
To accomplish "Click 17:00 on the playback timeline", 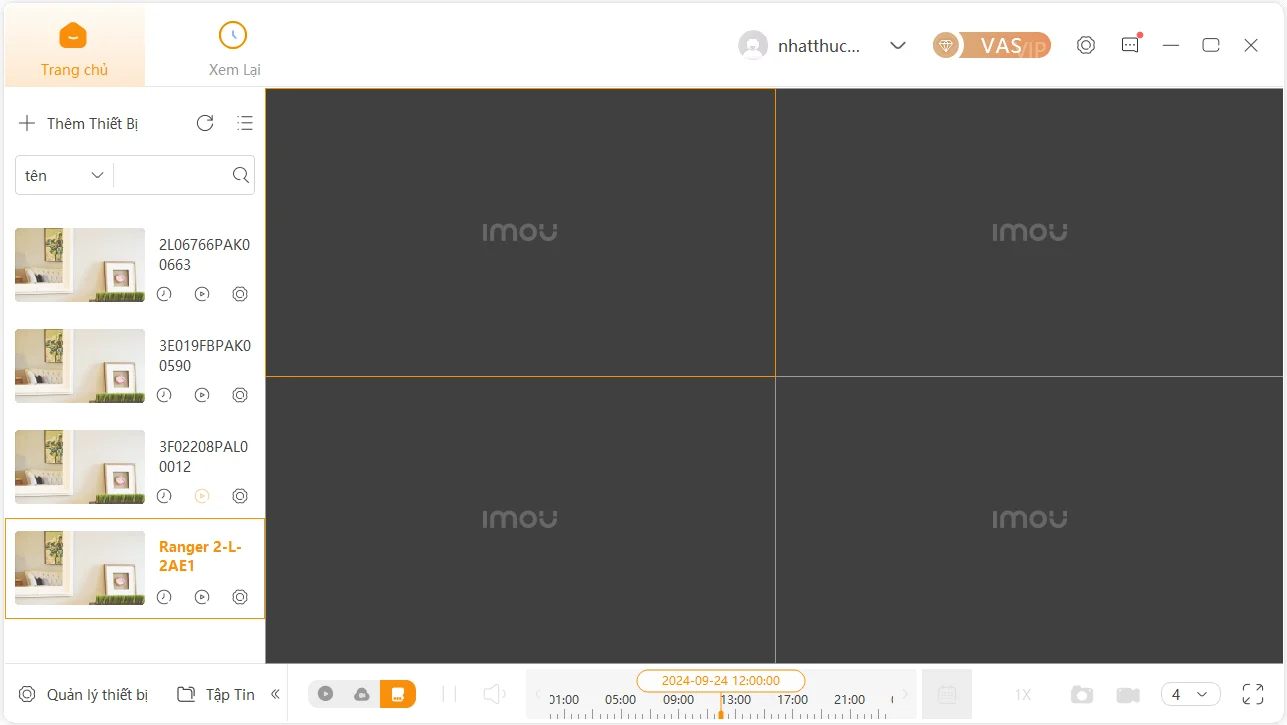I will tap(793, 700).
